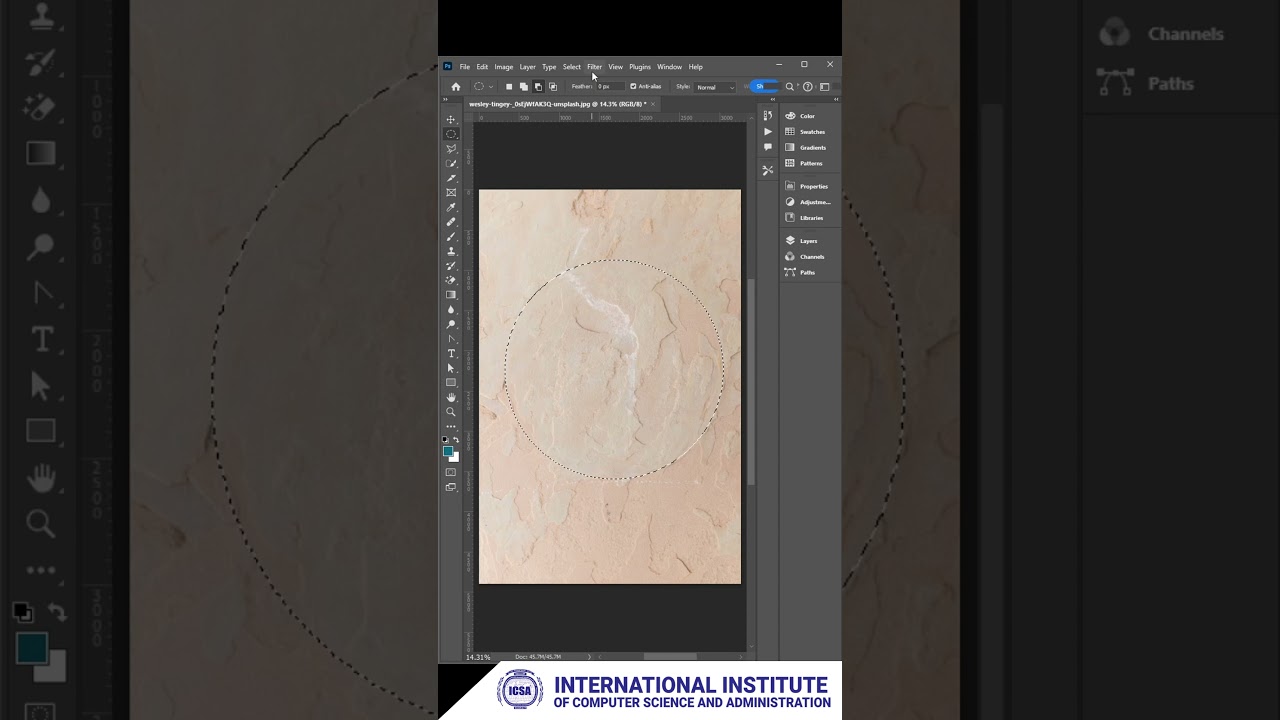Image resolution: width=1280 pixels, height=720 pixels.
Task: Select the Hand tool
Action: click(451, 397)
